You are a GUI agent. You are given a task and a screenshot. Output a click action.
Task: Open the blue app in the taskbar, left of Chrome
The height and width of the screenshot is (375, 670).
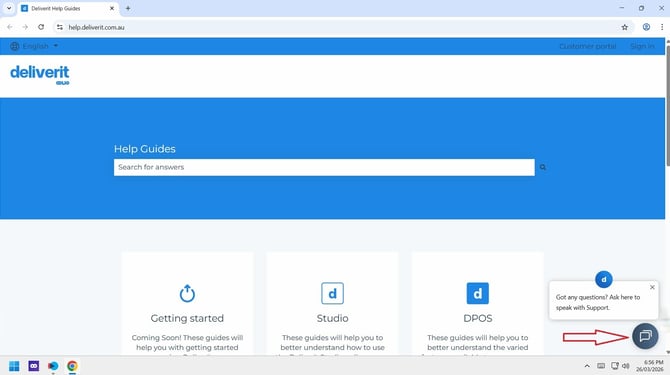point(53,366)
